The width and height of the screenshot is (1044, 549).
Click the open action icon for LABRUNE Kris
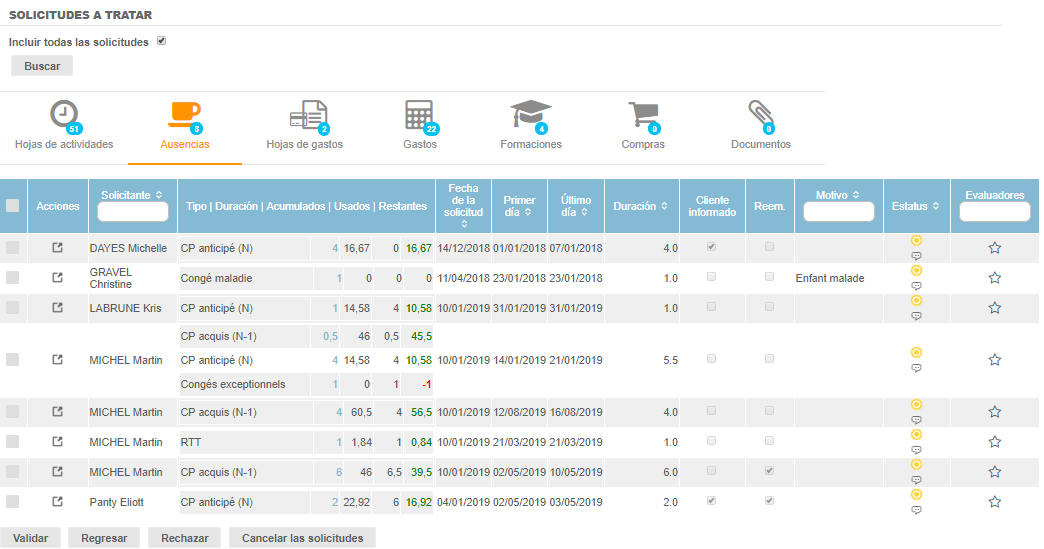point(58,308)
